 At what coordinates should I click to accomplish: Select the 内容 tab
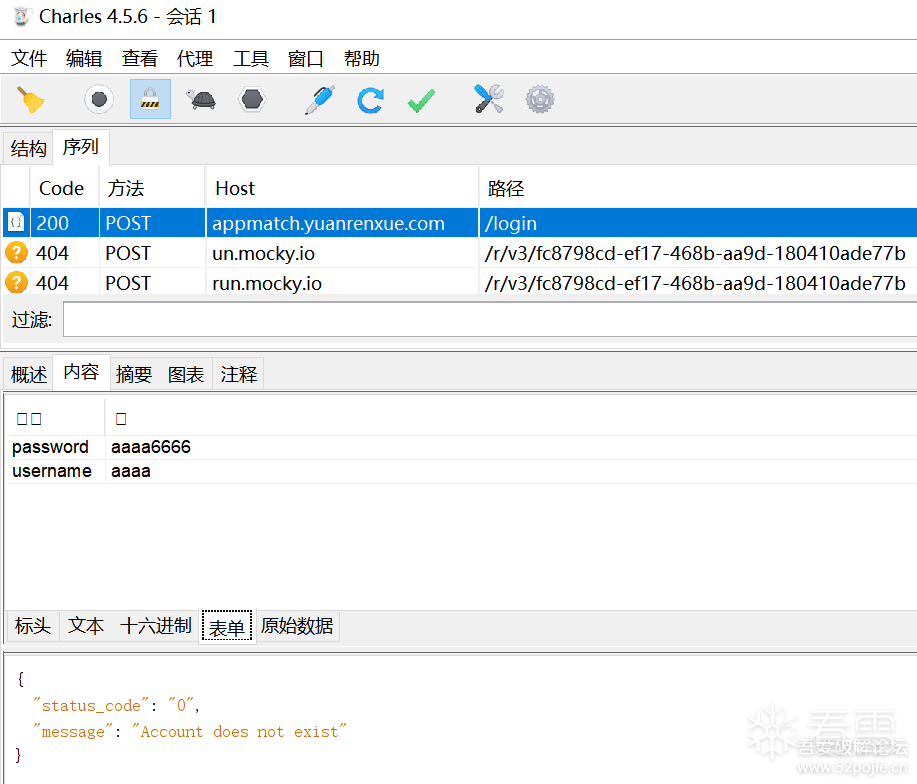click(81, 372)
